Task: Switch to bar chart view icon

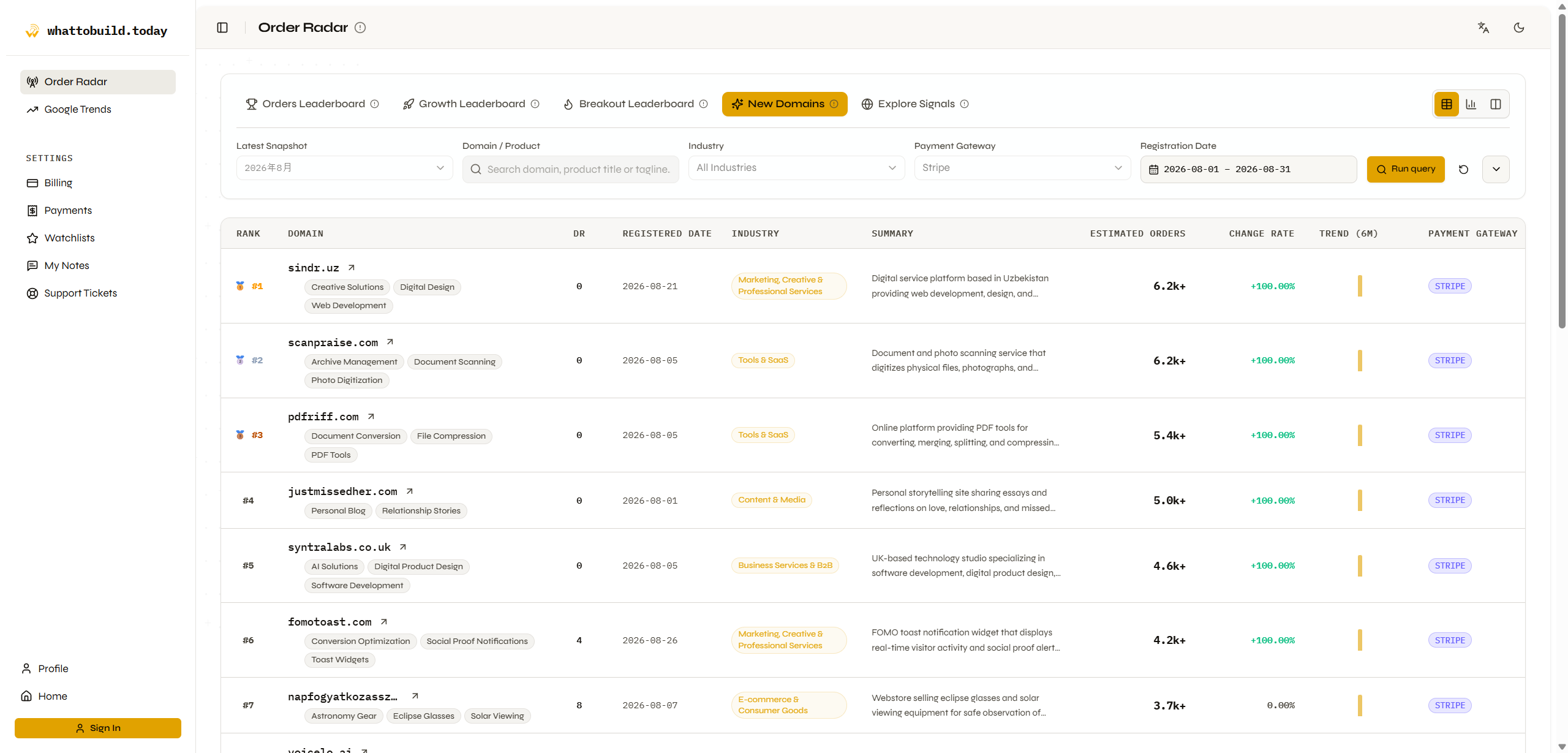Action: pos(1471,104)
